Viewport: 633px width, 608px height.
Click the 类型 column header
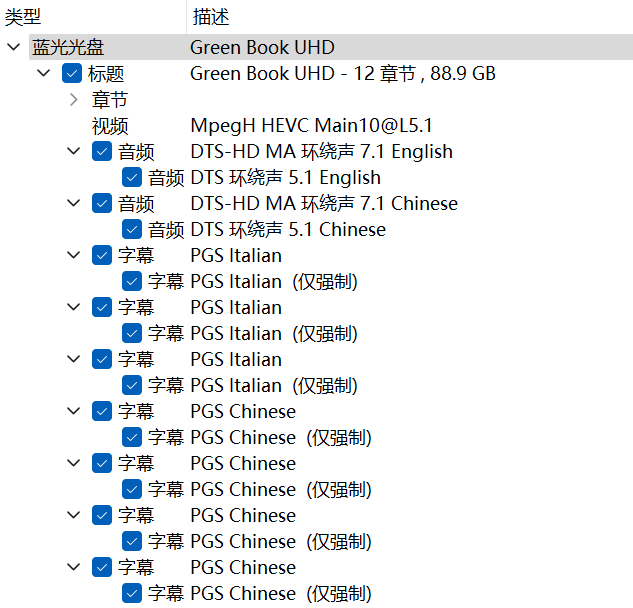point(93,17)
